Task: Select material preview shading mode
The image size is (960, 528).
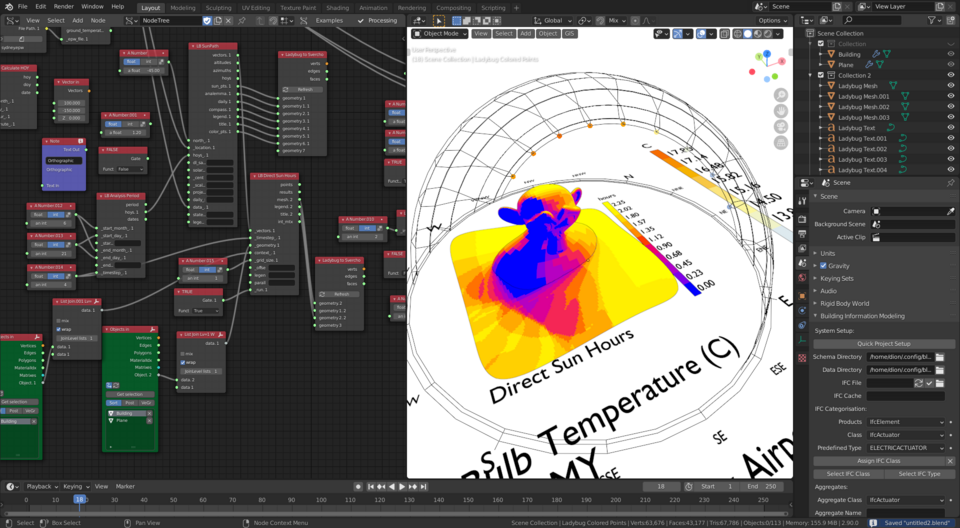Action: click(758, 34)
